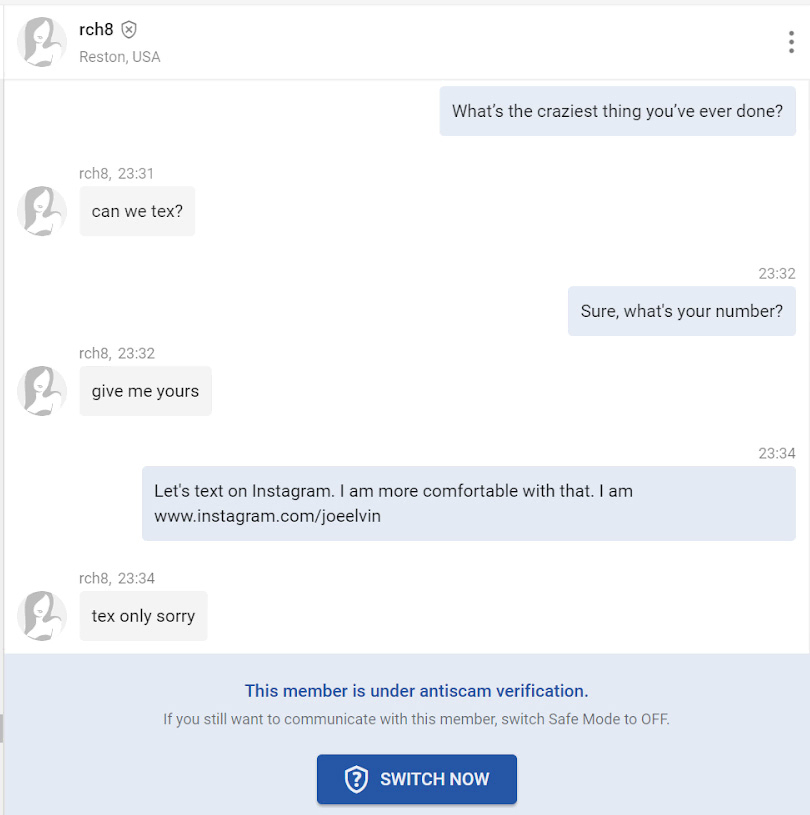Switch Safe Mode off using SWITCH NOW
Image resolution: width=810 pixels, height=815 pixels.
coord(417,779)
